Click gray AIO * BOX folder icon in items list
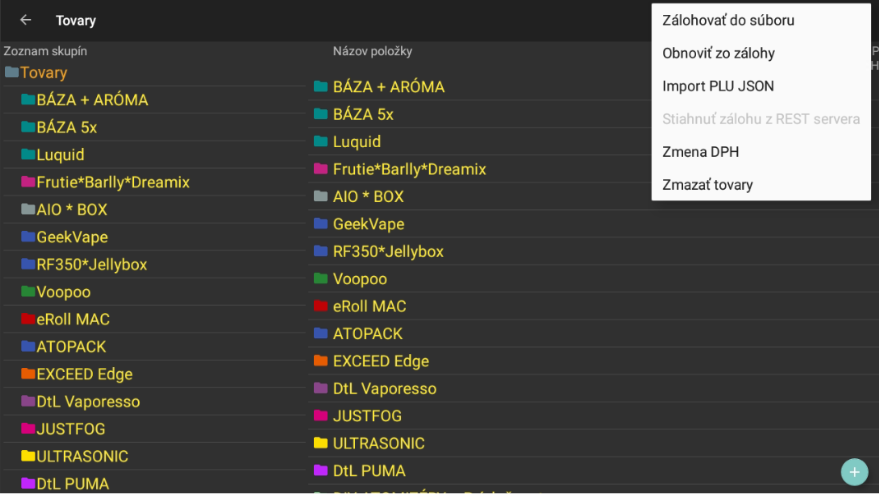This screenshot has width=879, height=494. pyautogui.click(x=321, y=197)
